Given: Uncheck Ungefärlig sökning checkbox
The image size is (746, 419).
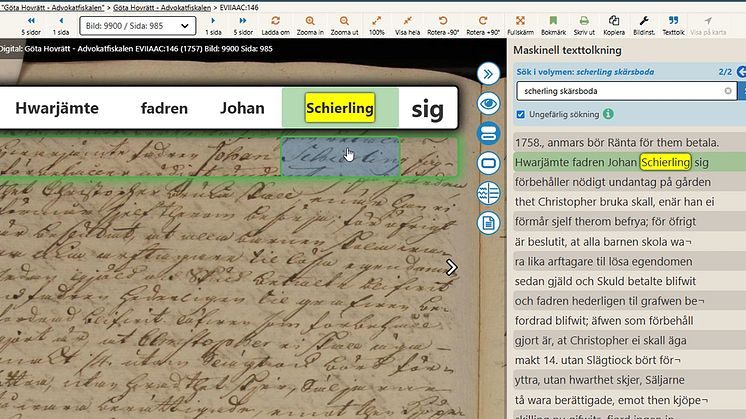Looking at the screenshot, I should click(522, 114).
